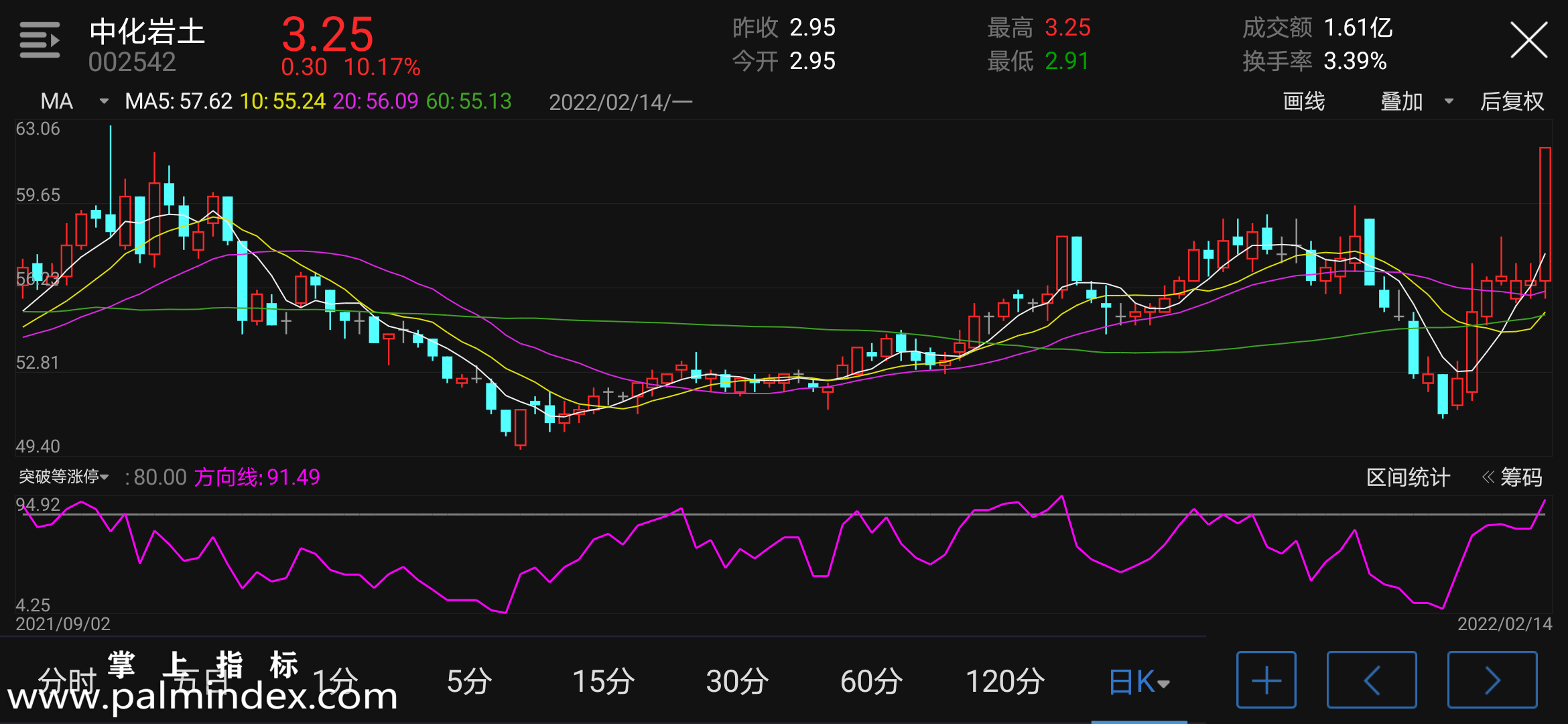Tap the 方向线: 91.49 indicator value

[x=257, y=477]
